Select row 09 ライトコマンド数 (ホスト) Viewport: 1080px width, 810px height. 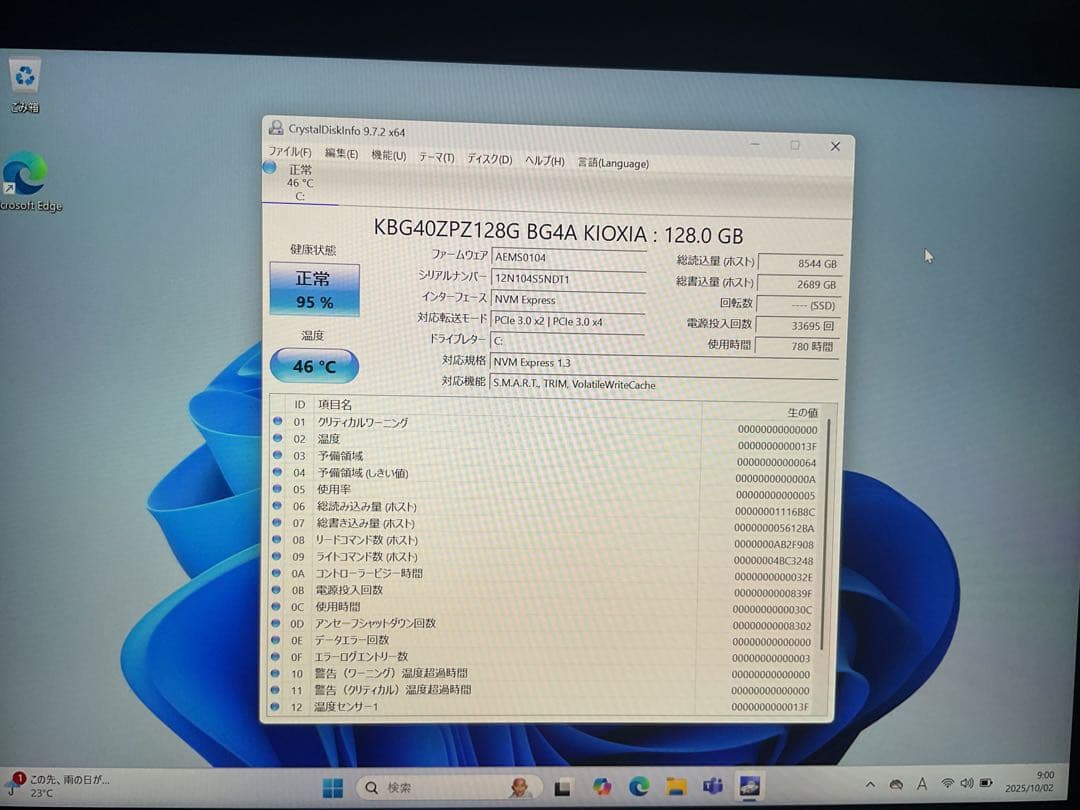[x=545, y=557]
